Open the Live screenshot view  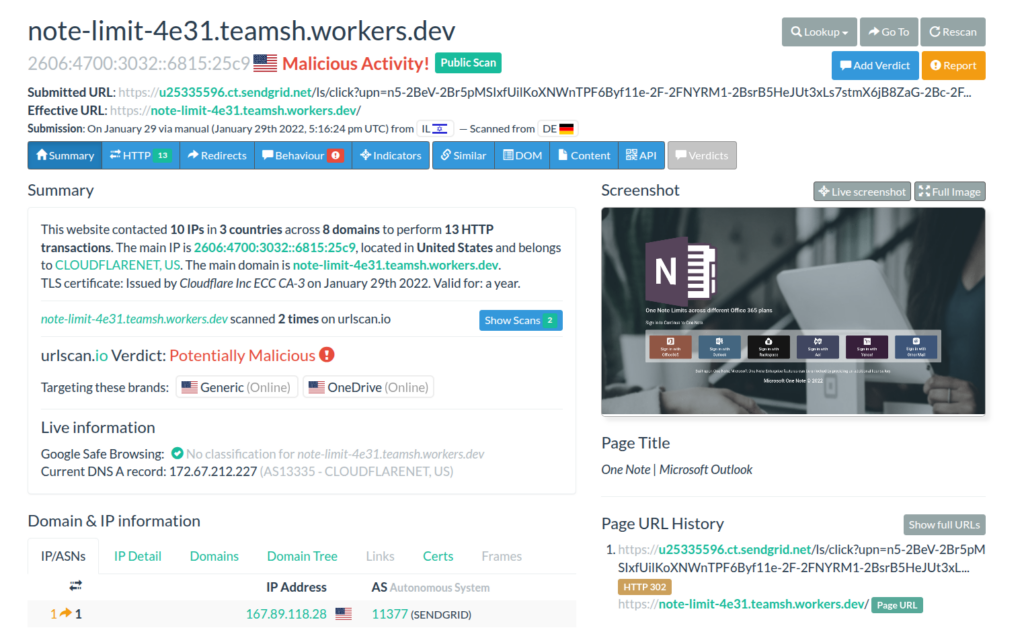(x=861, y=191)
